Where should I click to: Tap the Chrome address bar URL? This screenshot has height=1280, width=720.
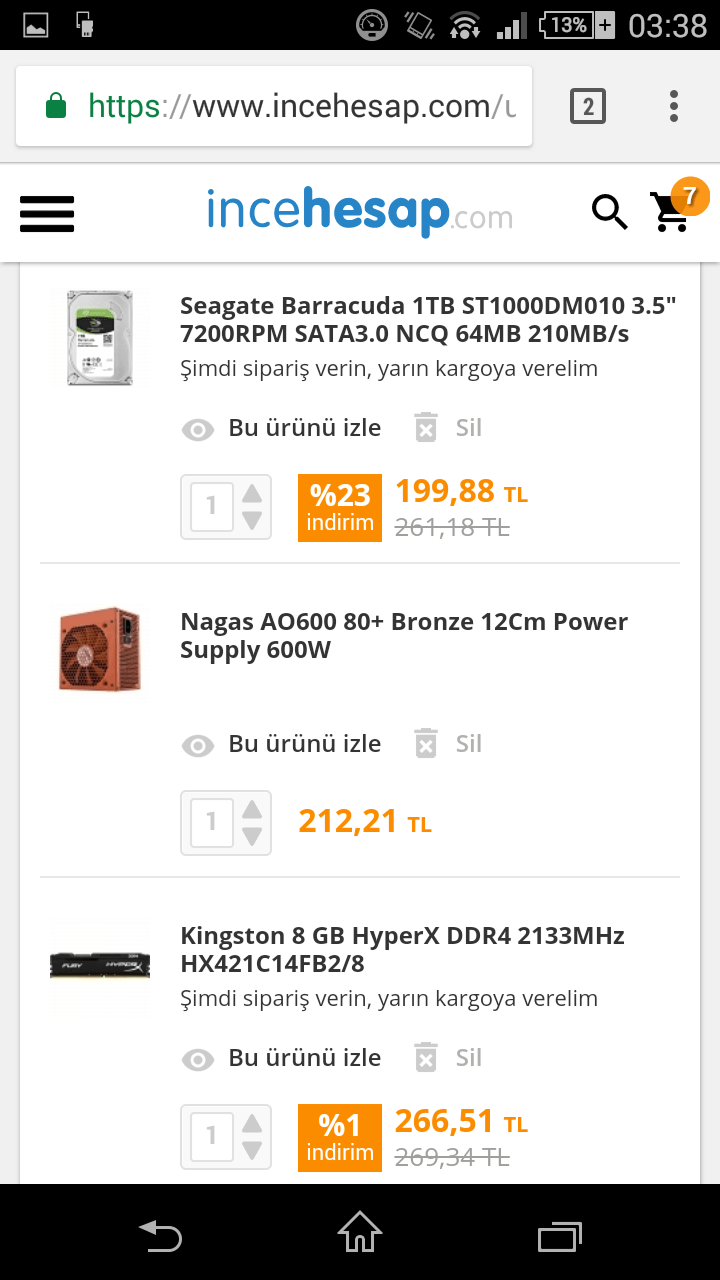(300, 106)
